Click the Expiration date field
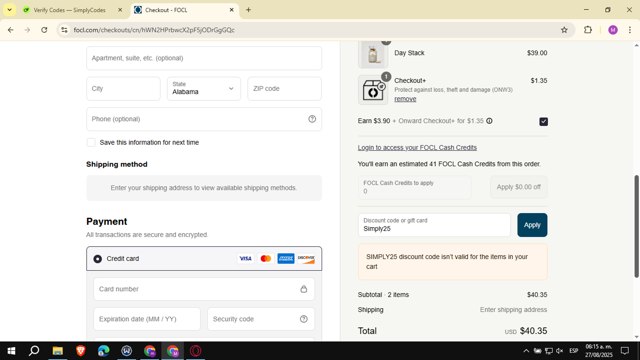The width and height of the screenshot is (640, 360). [x=147, y=319]
